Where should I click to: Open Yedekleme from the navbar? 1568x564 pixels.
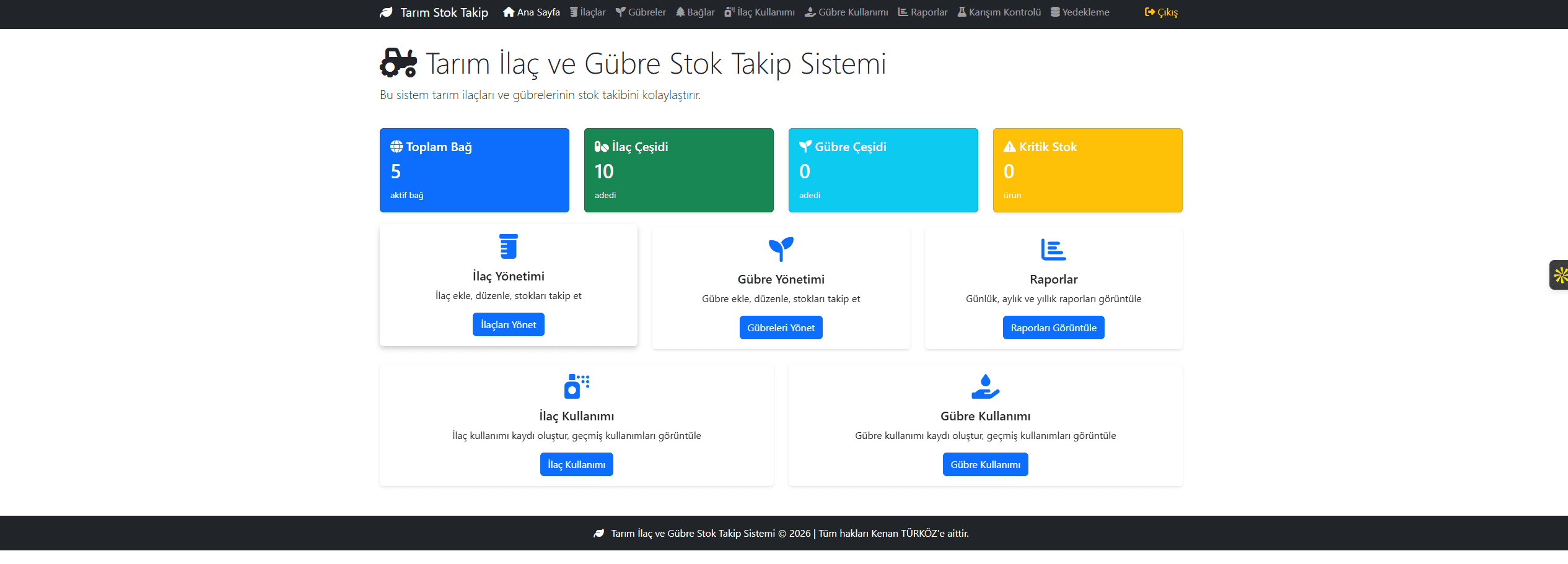tap(1080, 12)
